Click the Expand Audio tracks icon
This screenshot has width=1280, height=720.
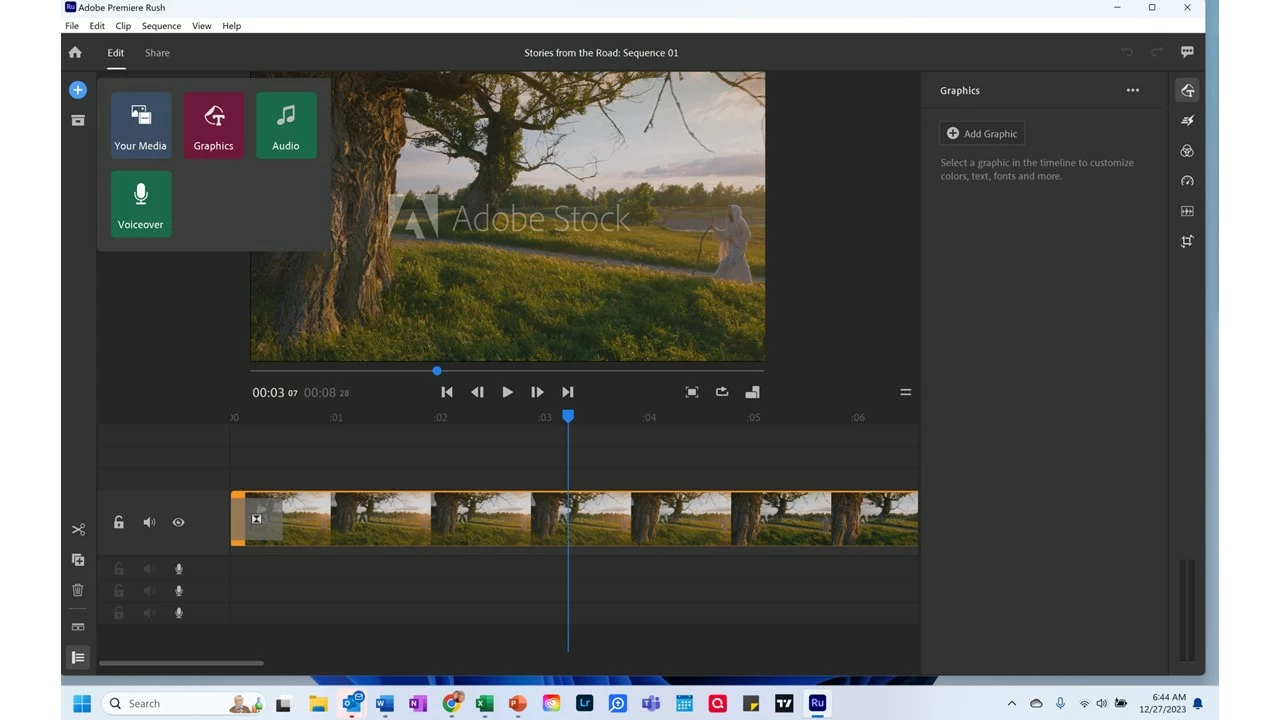click(x=78, y=627)
